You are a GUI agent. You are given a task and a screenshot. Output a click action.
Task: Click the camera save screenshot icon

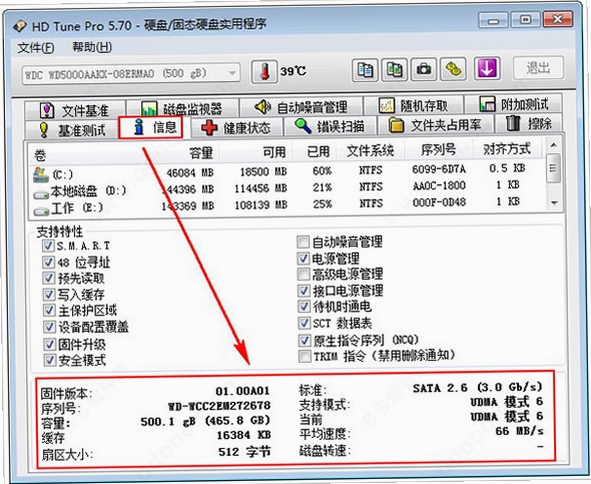[x=424, y=70]
